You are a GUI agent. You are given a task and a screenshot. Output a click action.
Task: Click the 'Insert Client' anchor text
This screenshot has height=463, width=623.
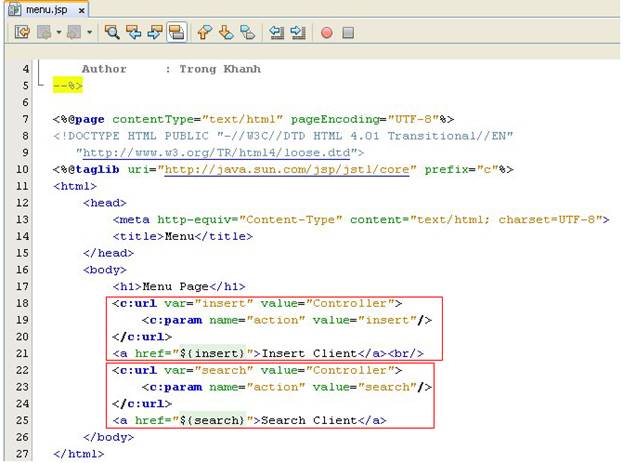pyautogui.click(x=309, y=353)
